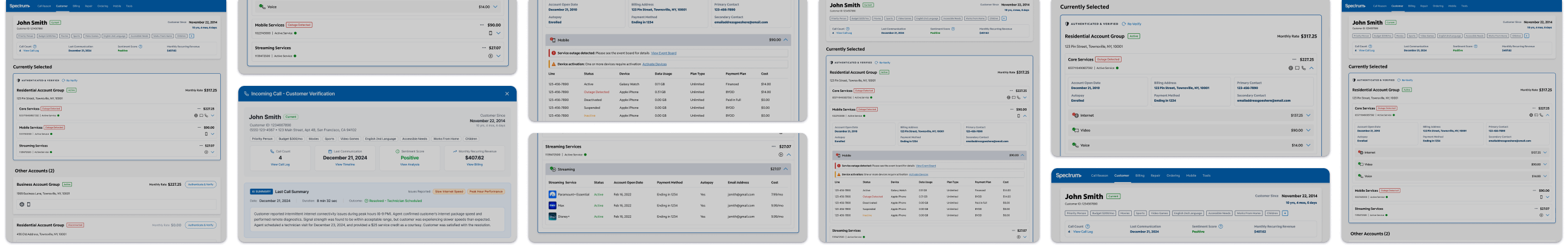The image size is (1568, 245).
Task: Click the mobile device icon under Business Account Group
Action: click(28, 205)
